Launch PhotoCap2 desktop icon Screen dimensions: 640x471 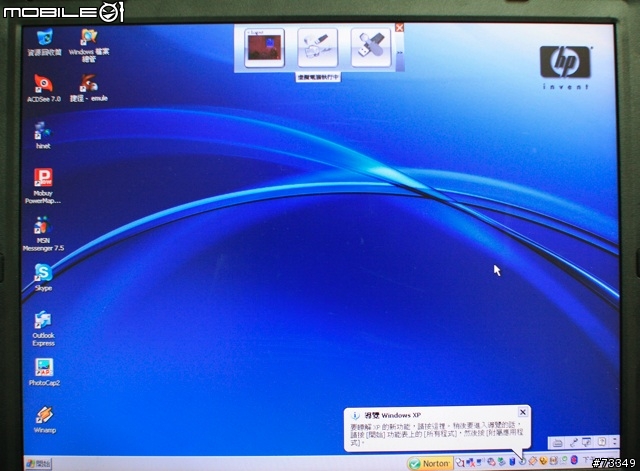tap(44, 372)
